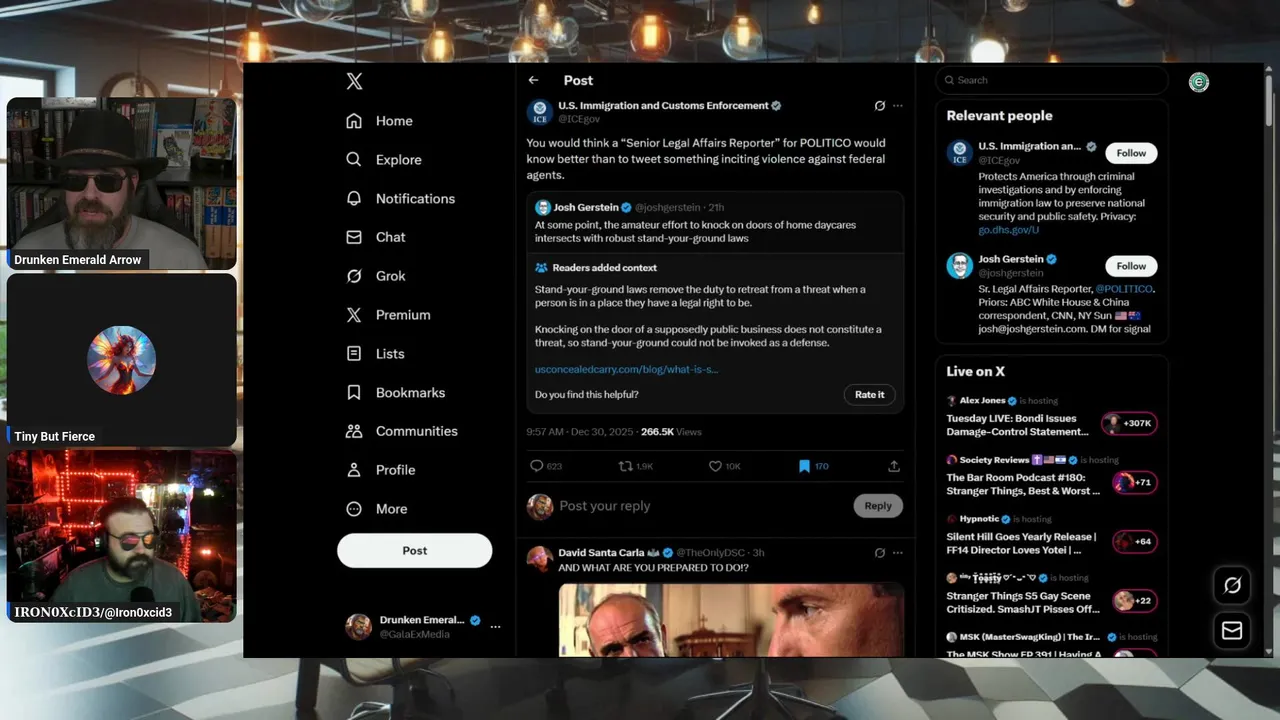Open Grok icon on David Santa Carla reply
The image size is (1280, 720).
879,553
